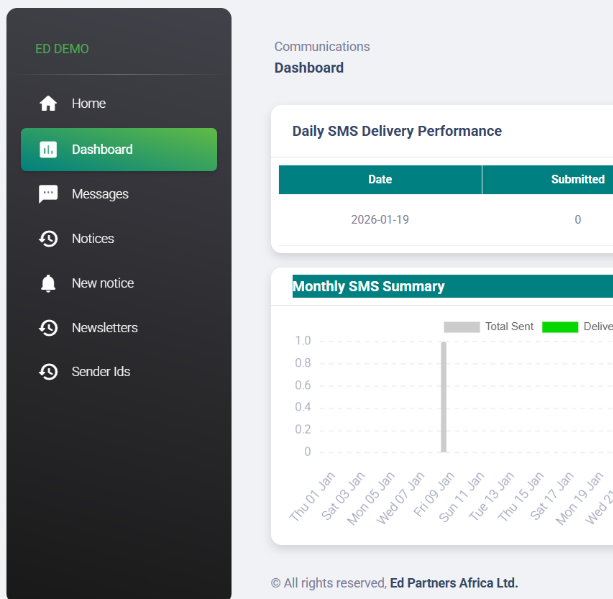This screenshot has height=599, width=613.
Task: Open the Home menu item
Action: click(x=88, y=104)
